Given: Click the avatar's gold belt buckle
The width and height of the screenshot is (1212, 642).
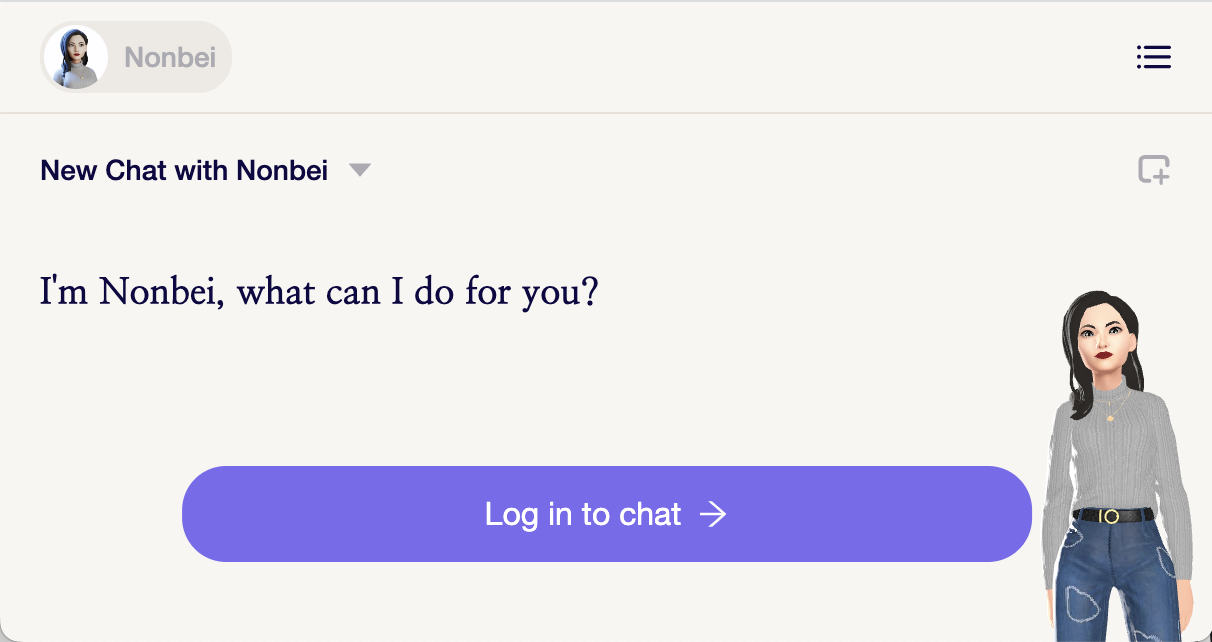Looking at the screenshot, I should click(1109, 516).
